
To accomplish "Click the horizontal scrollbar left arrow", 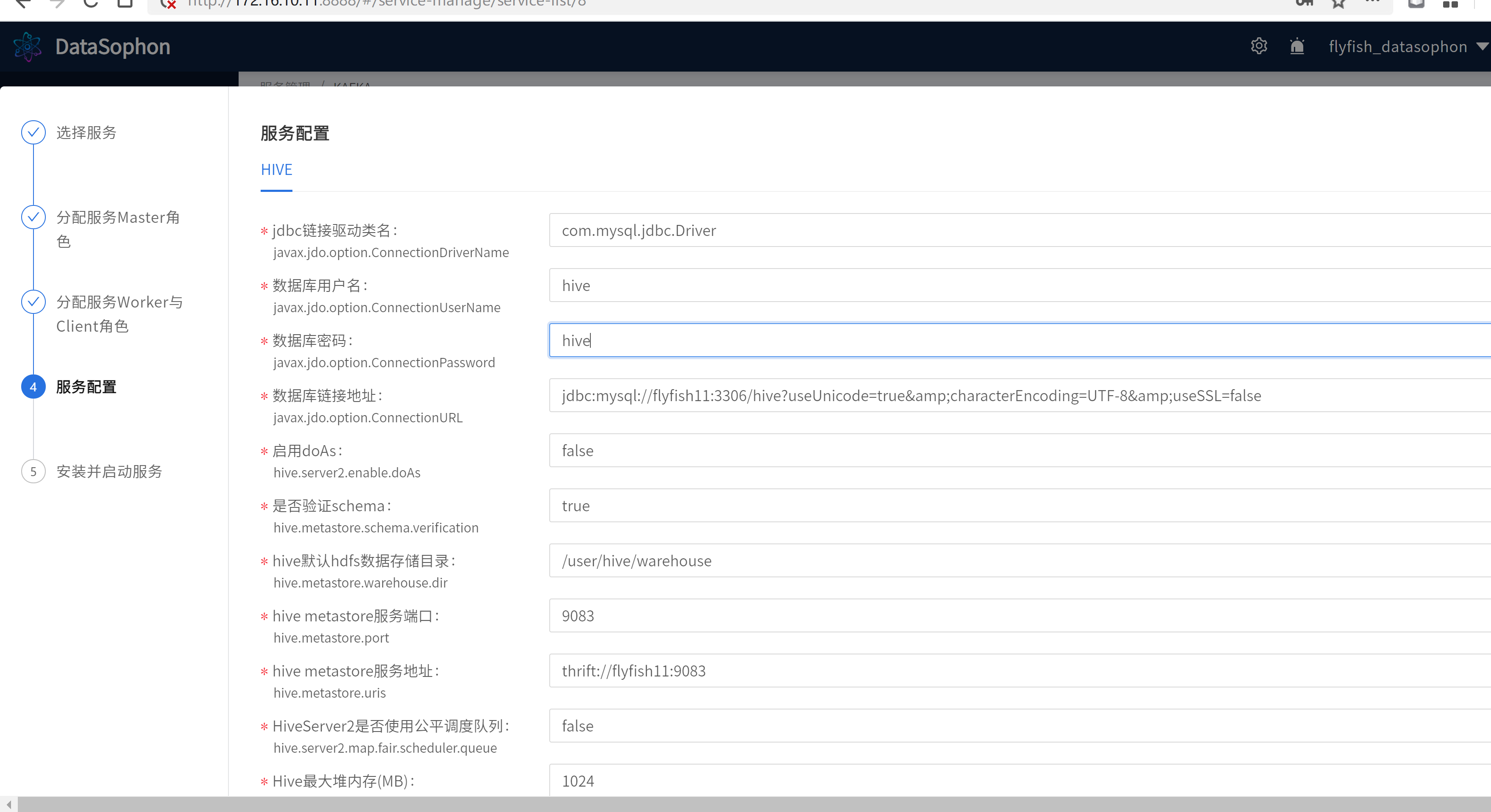I will point(8,804).
